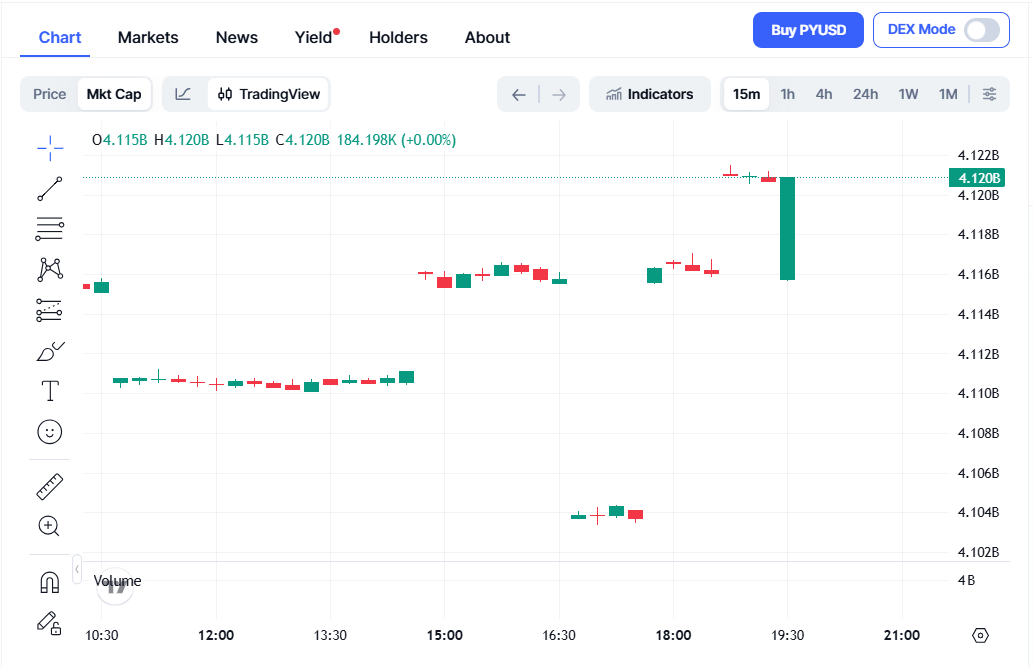This screenshot has height=667, width=1033.
Task: Open the Markets tab
Action: coord(148,37)
